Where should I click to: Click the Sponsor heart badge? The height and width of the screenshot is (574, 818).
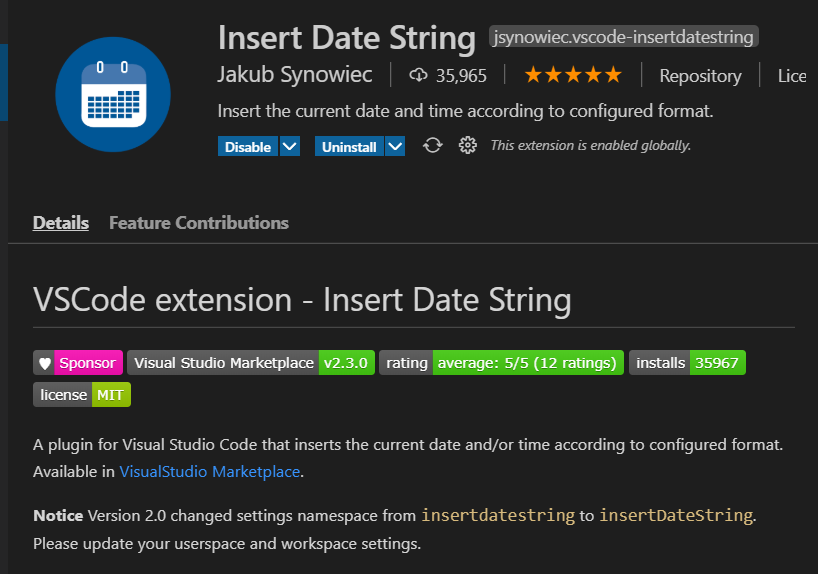coord(78,363)
